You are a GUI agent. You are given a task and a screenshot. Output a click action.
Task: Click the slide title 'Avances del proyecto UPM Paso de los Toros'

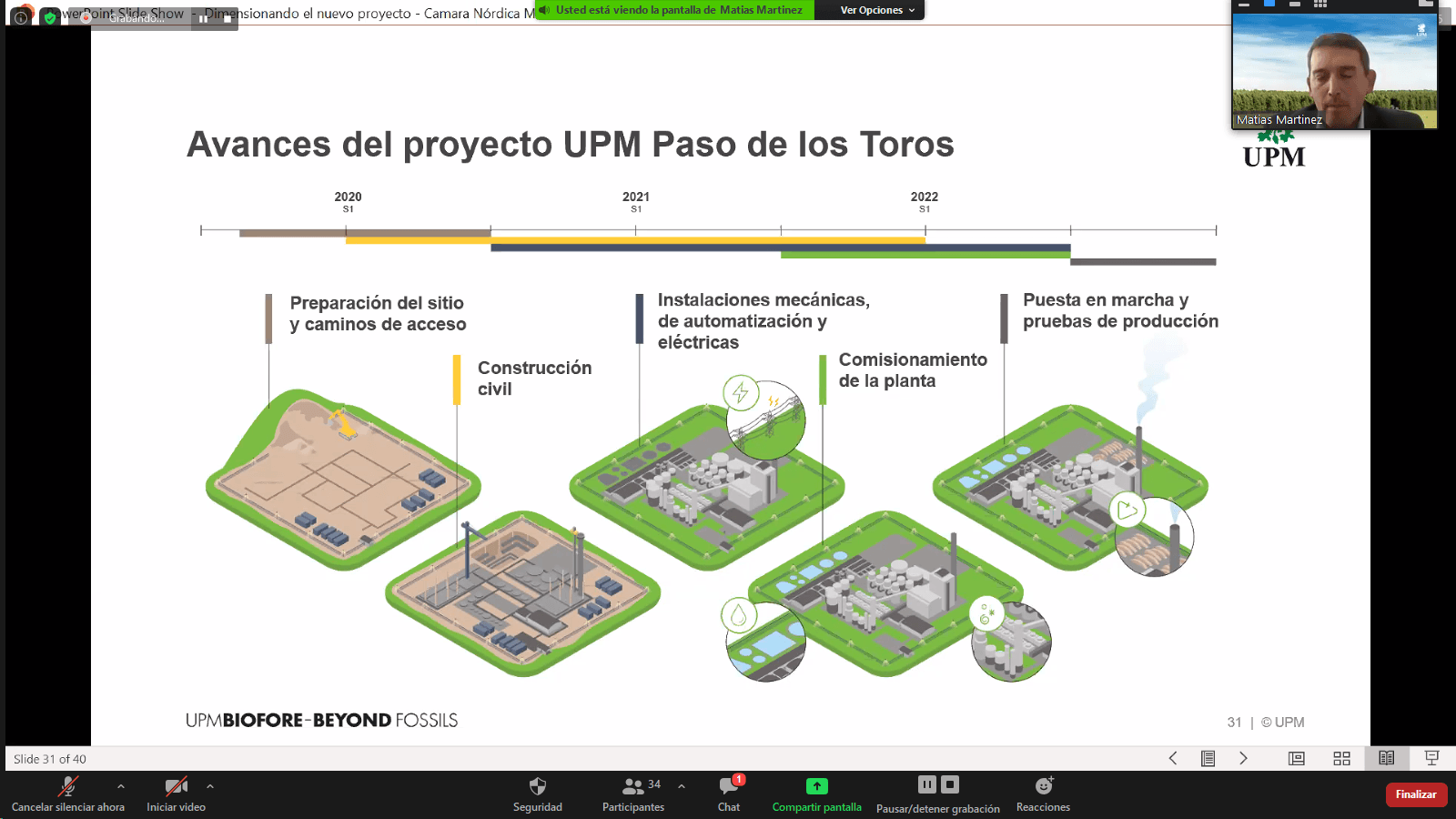[x=571, y=145]
